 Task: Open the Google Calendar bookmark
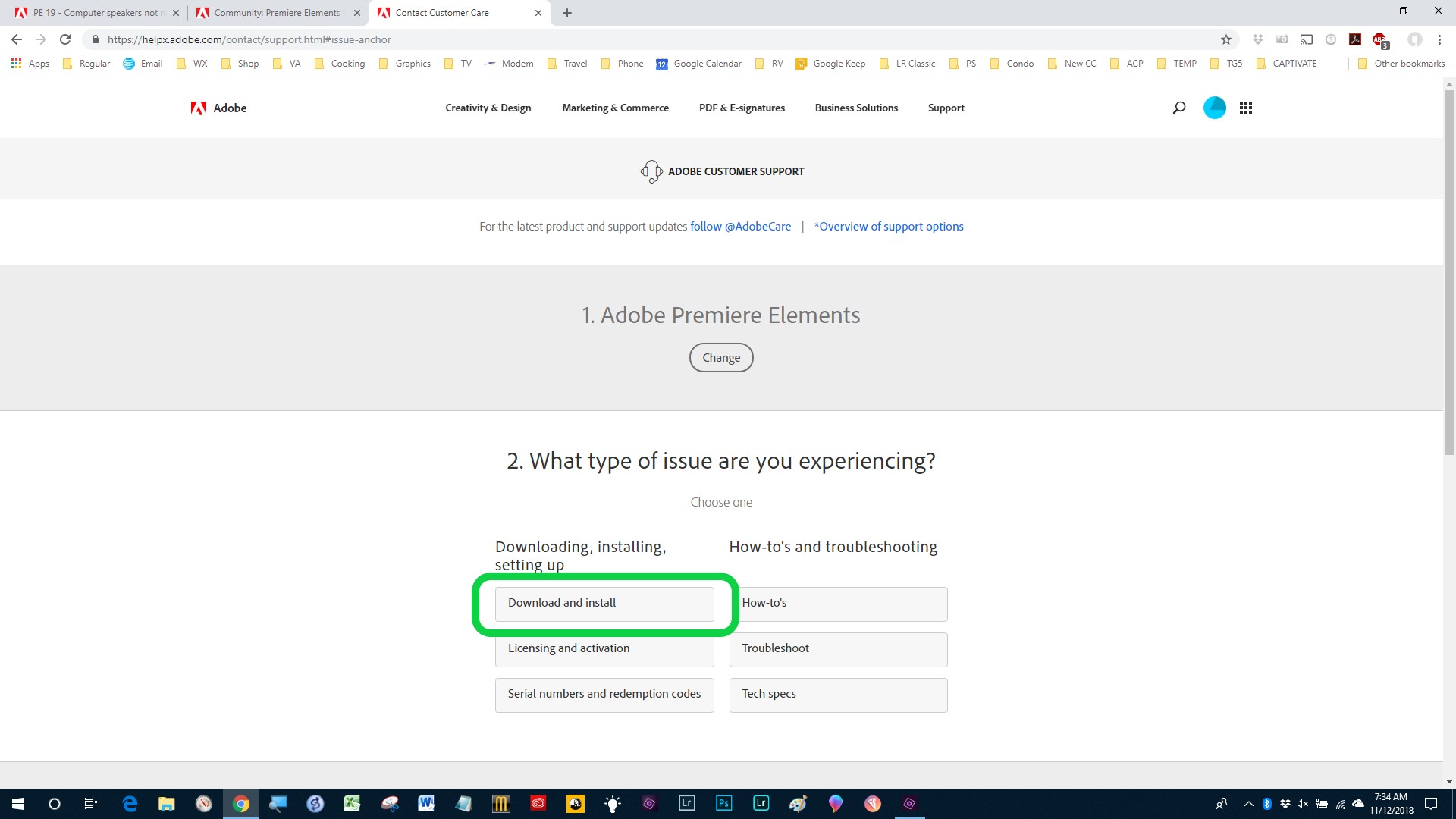699,64
